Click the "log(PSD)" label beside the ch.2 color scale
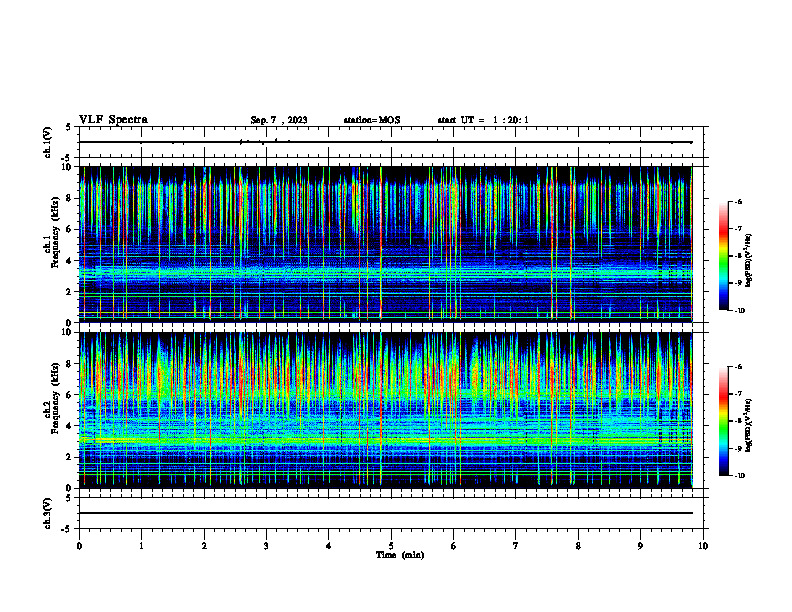Viewport: 792px width, 612px height. 749,426
